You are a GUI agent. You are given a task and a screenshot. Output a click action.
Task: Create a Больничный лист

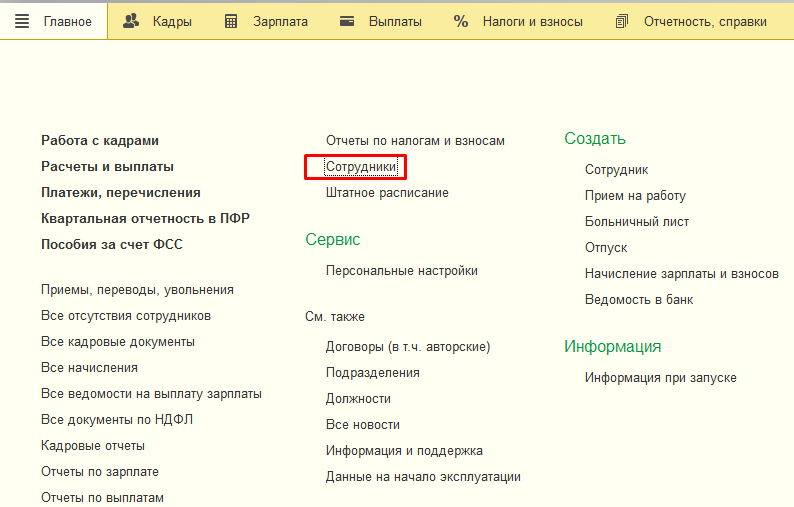pyautogui.click(x=637, y=222)
